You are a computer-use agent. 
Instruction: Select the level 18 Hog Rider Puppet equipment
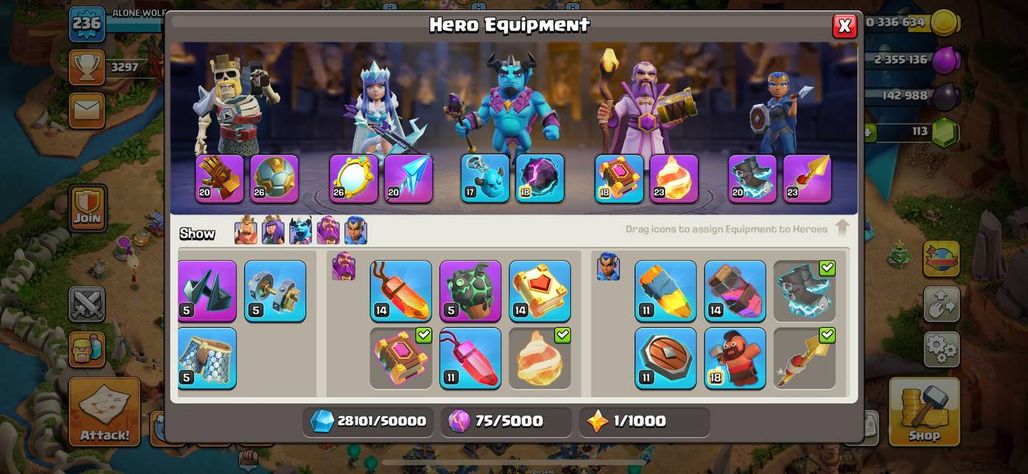[x=735, y=358]
